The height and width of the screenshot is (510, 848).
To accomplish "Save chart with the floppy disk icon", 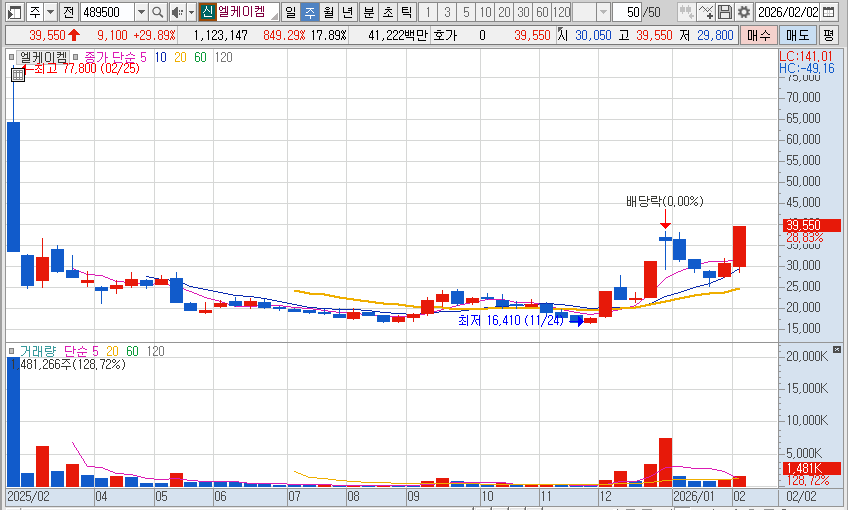I will (725, 11).
